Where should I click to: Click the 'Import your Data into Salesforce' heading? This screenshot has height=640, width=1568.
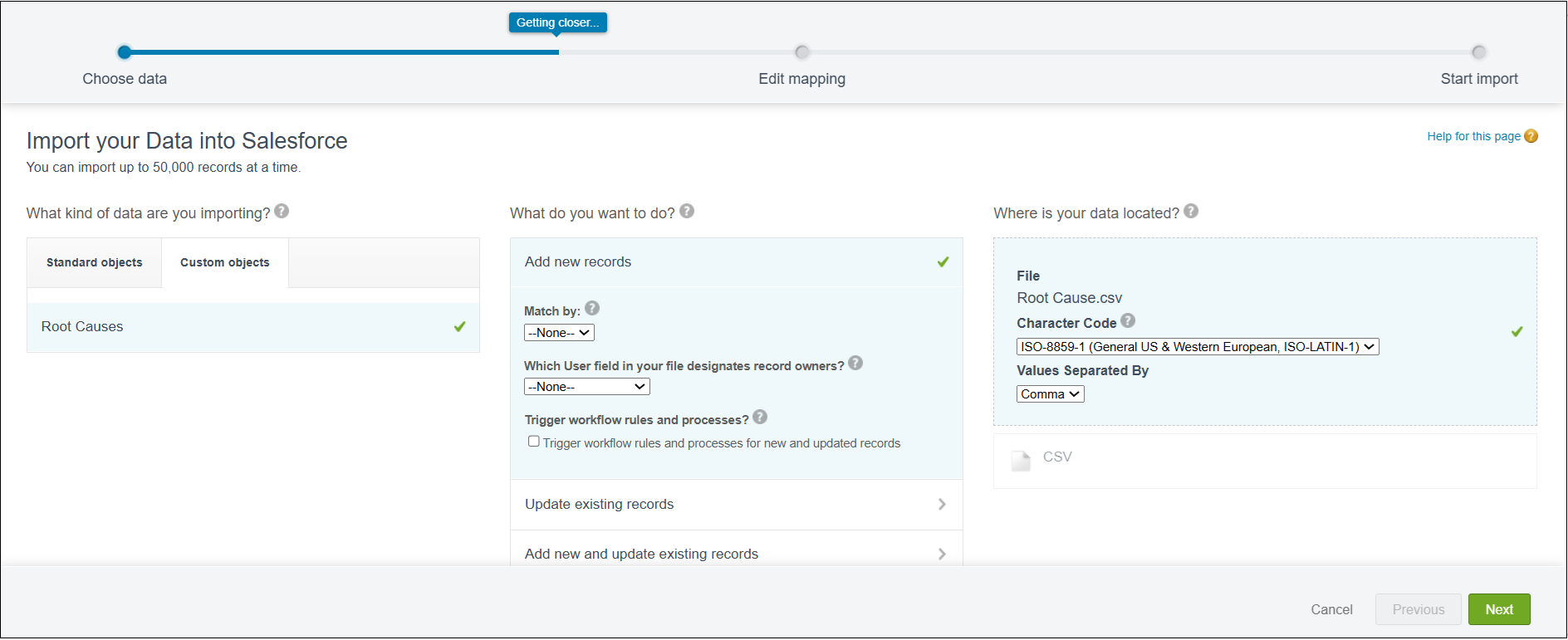[187, 141]
